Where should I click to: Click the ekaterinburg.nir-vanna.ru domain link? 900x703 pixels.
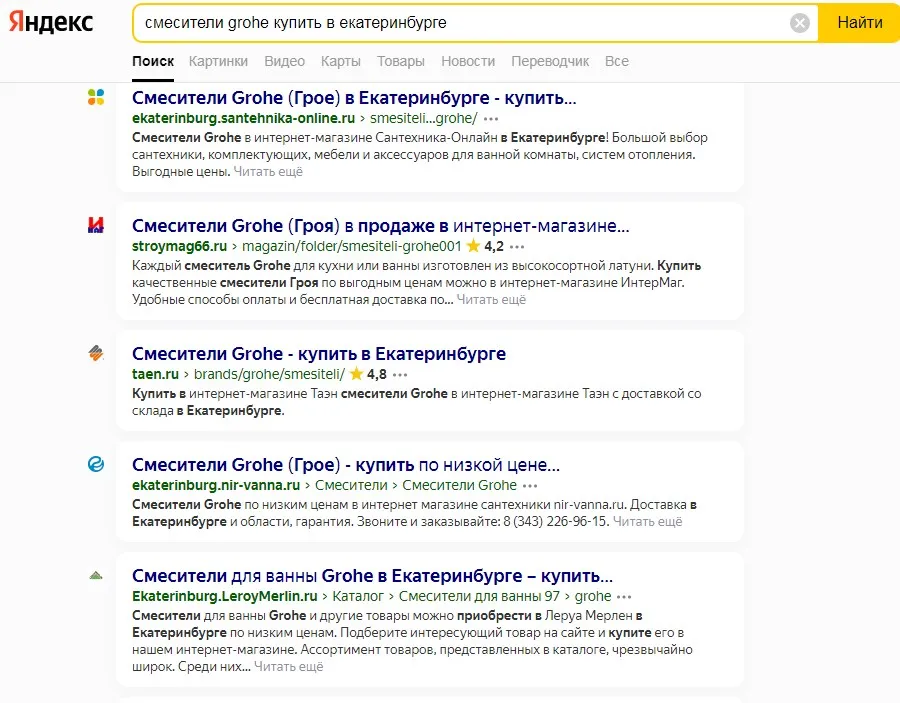coord(216,485)
